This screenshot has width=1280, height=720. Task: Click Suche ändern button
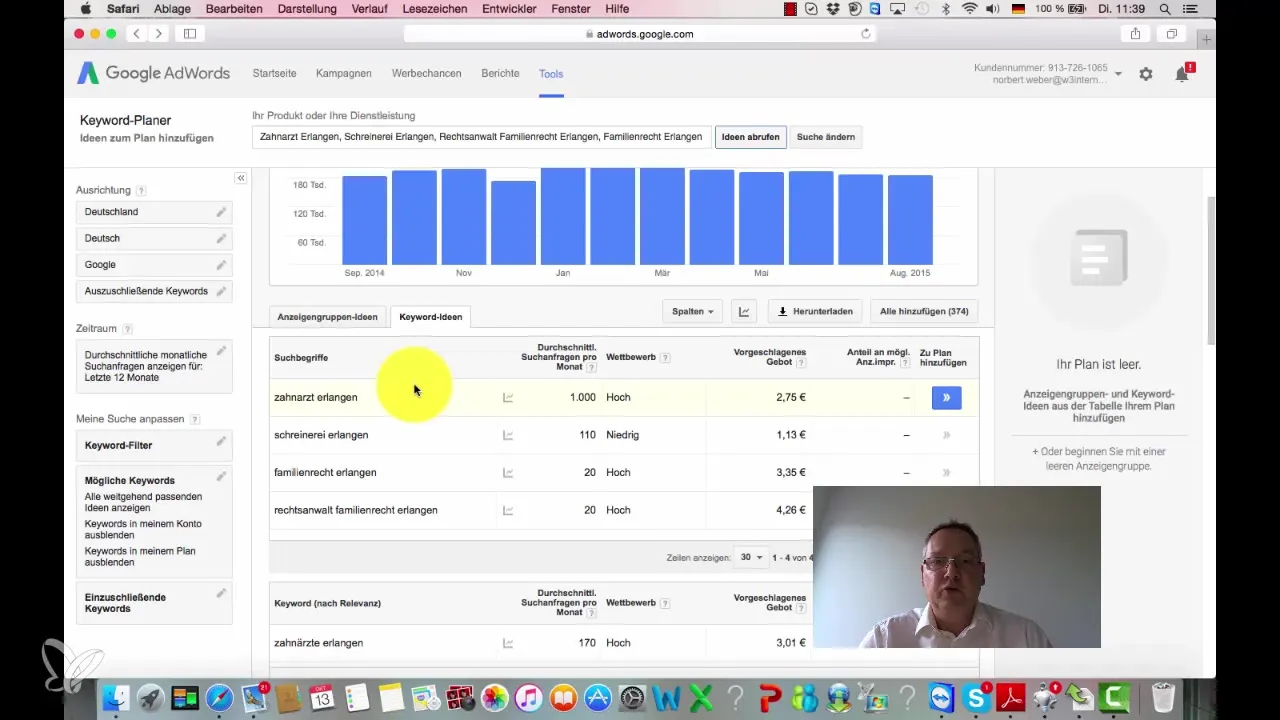826,137
